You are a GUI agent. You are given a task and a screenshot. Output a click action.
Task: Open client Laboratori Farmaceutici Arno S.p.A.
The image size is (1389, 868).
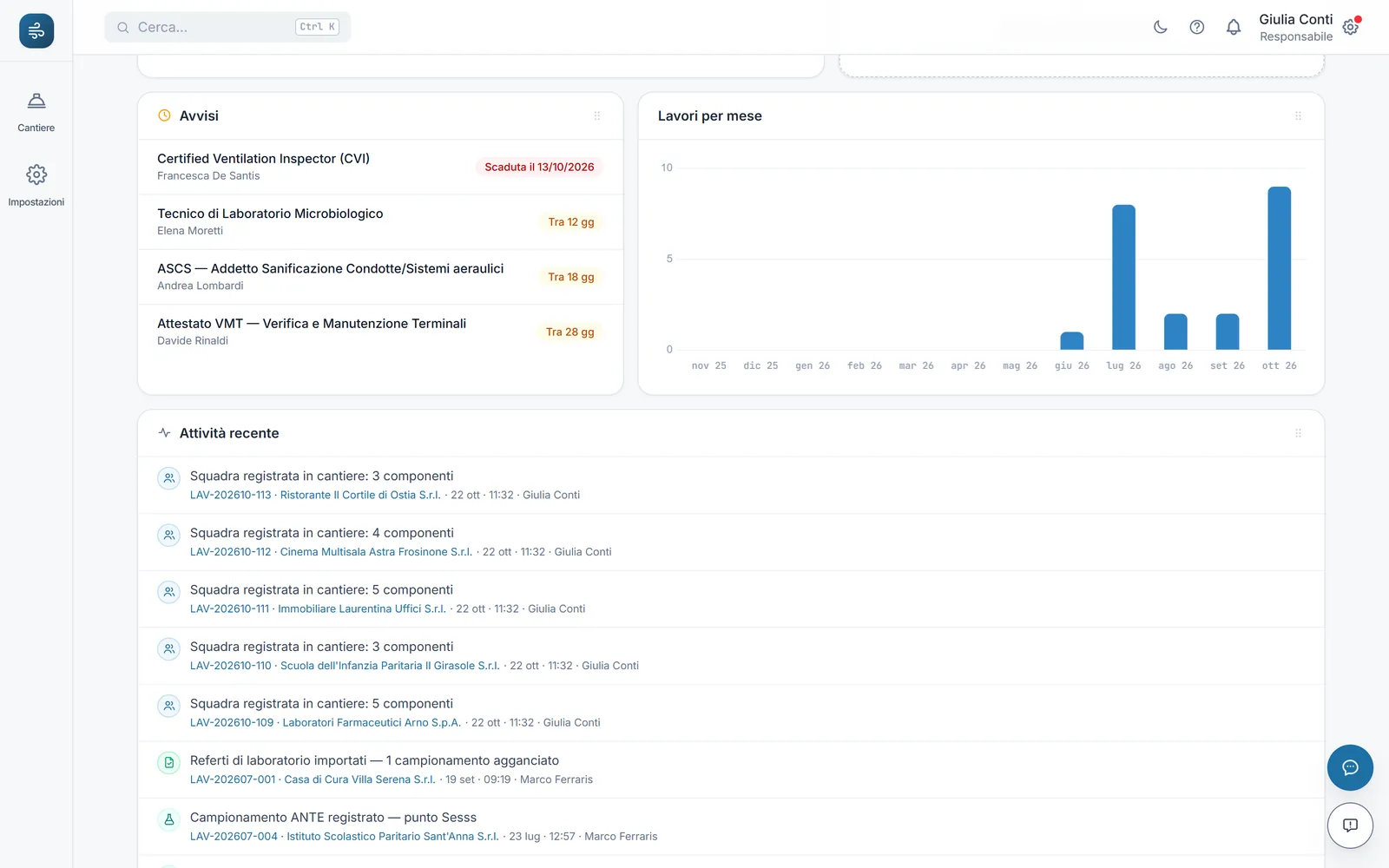point(372,723)
